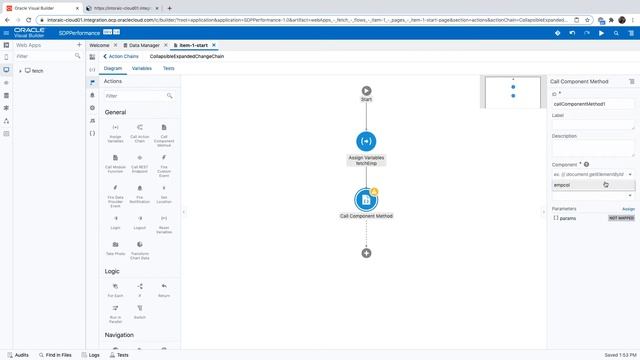
Task: Run the application with Preview play icon
Action: (x=601, y=33)
